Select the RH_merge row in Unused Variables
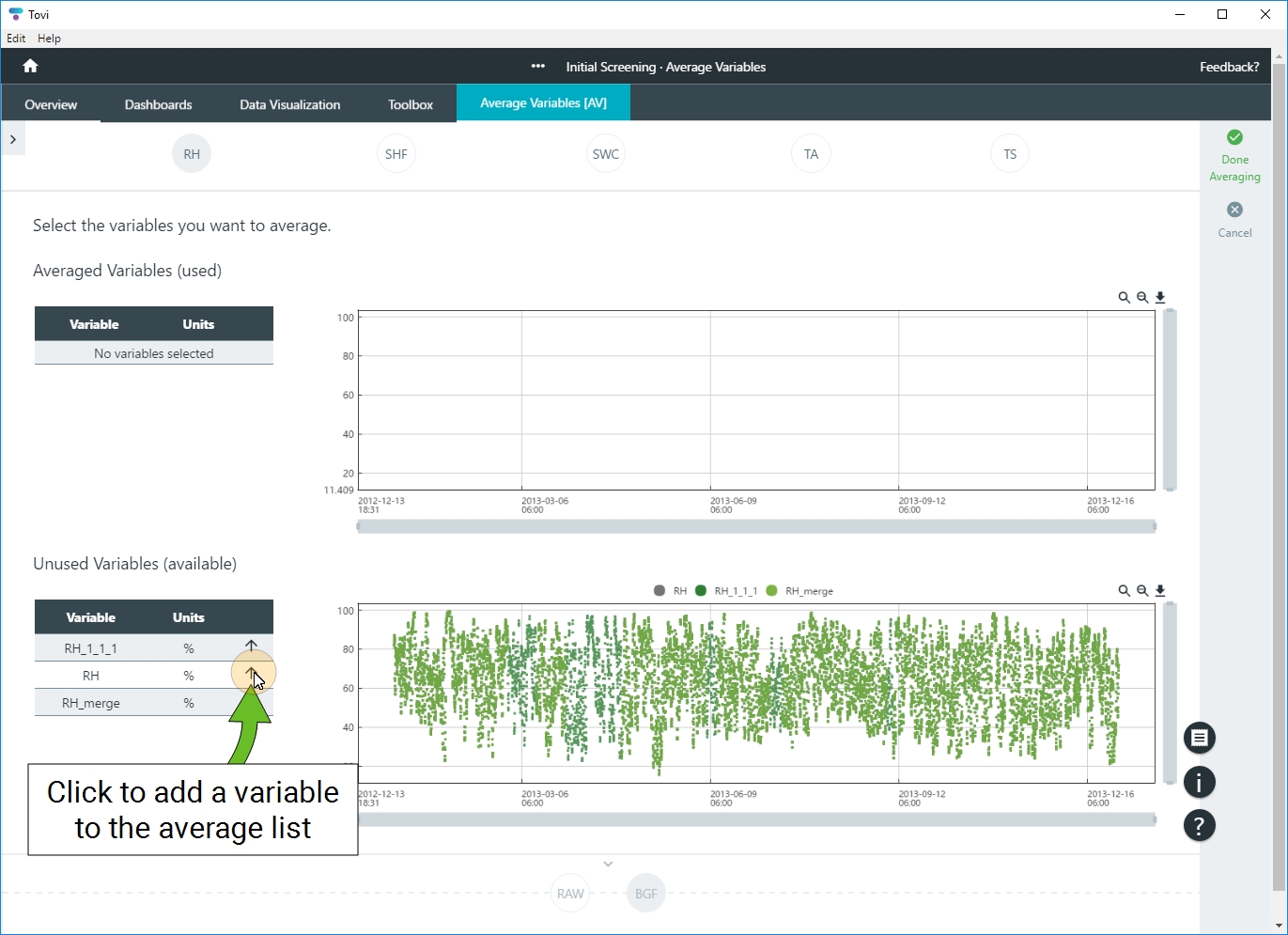The width and height of the screenshot is (1288, 935). pyautogui.click(x=154, y=703)
